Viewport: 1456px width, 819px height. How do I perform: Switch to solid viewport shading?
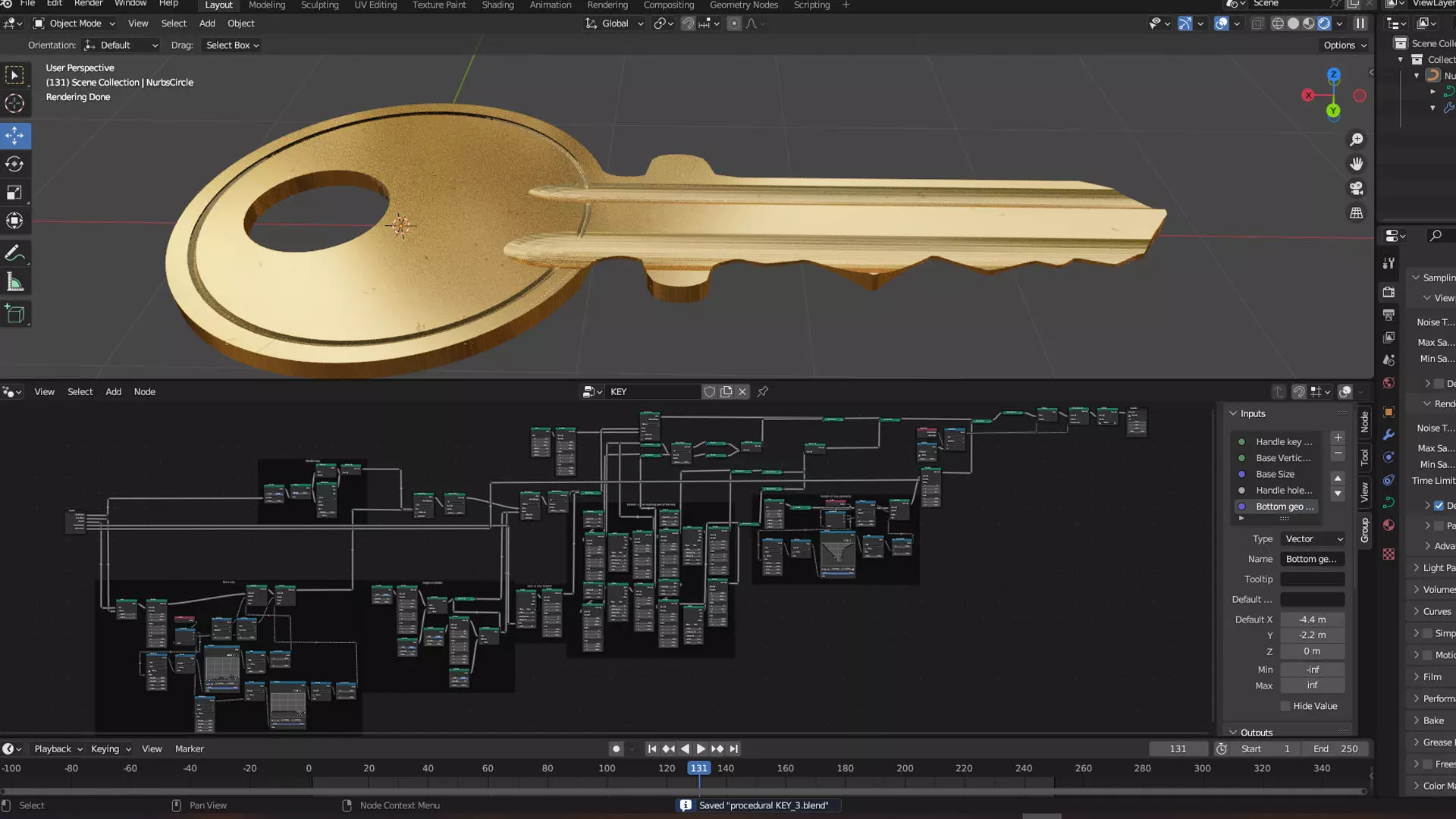[1293, 24]
